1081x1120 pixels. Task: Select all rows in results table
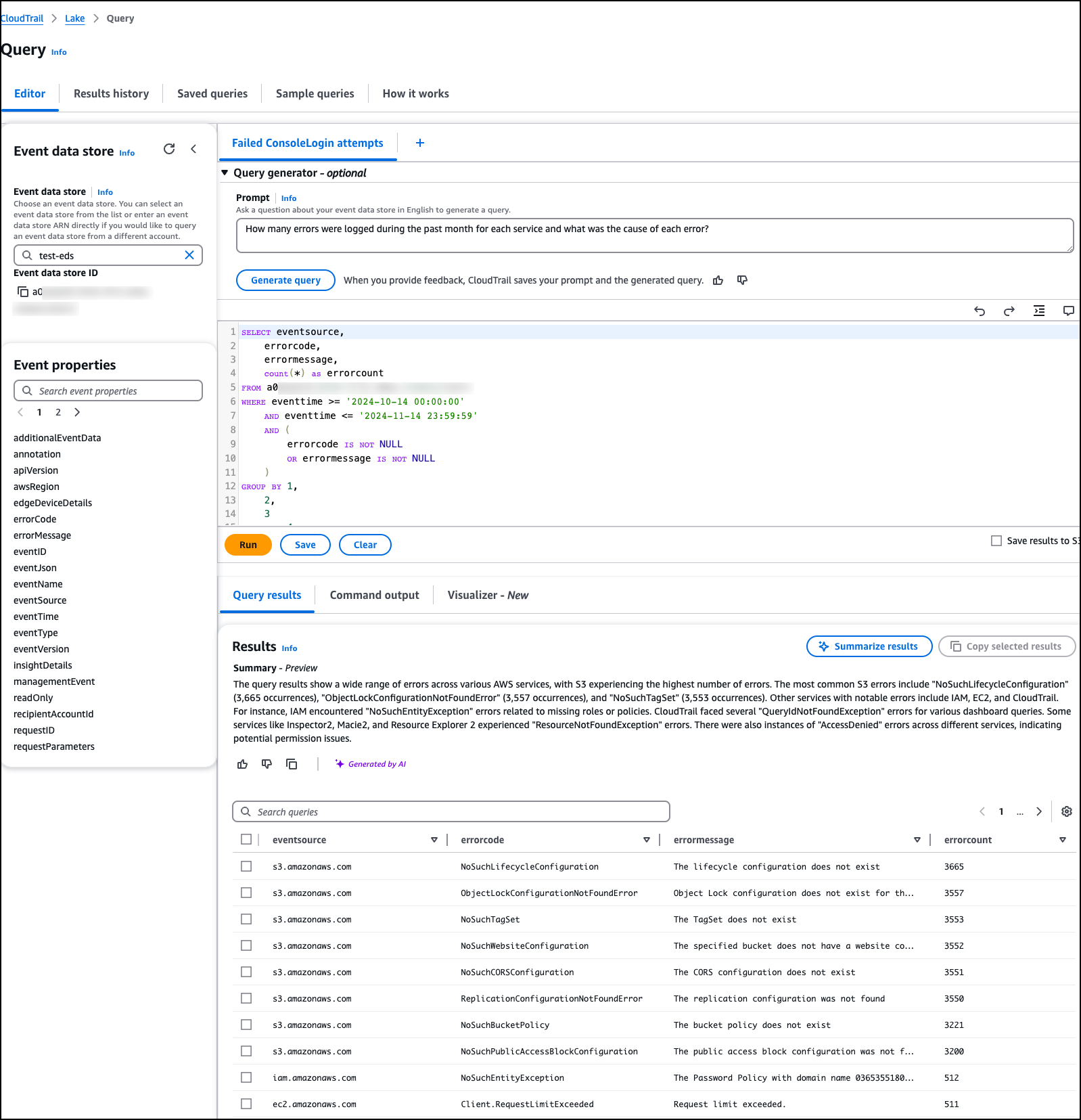coord(246,839)
